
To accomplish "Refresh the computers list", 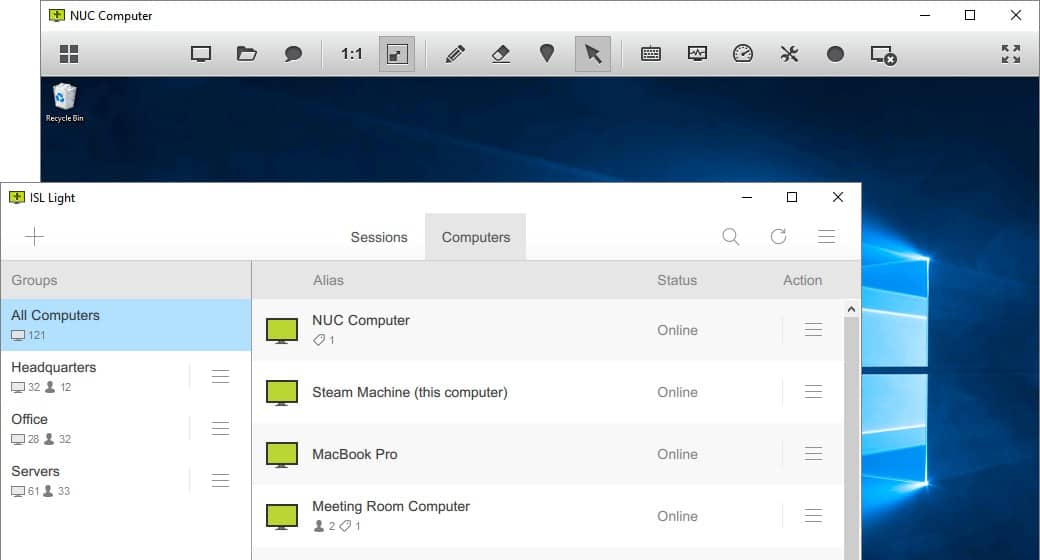I will coord(779,236).
